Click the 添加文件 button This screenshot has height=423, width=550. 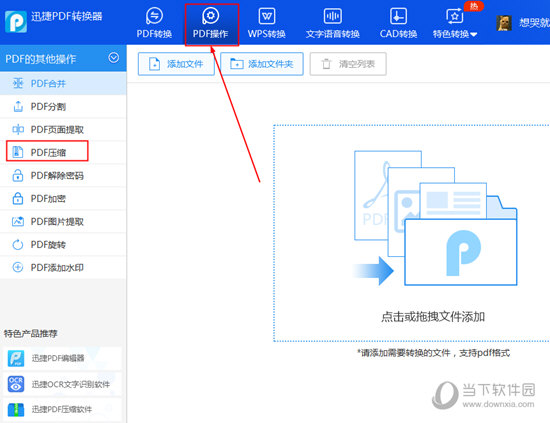coord(176,64)
